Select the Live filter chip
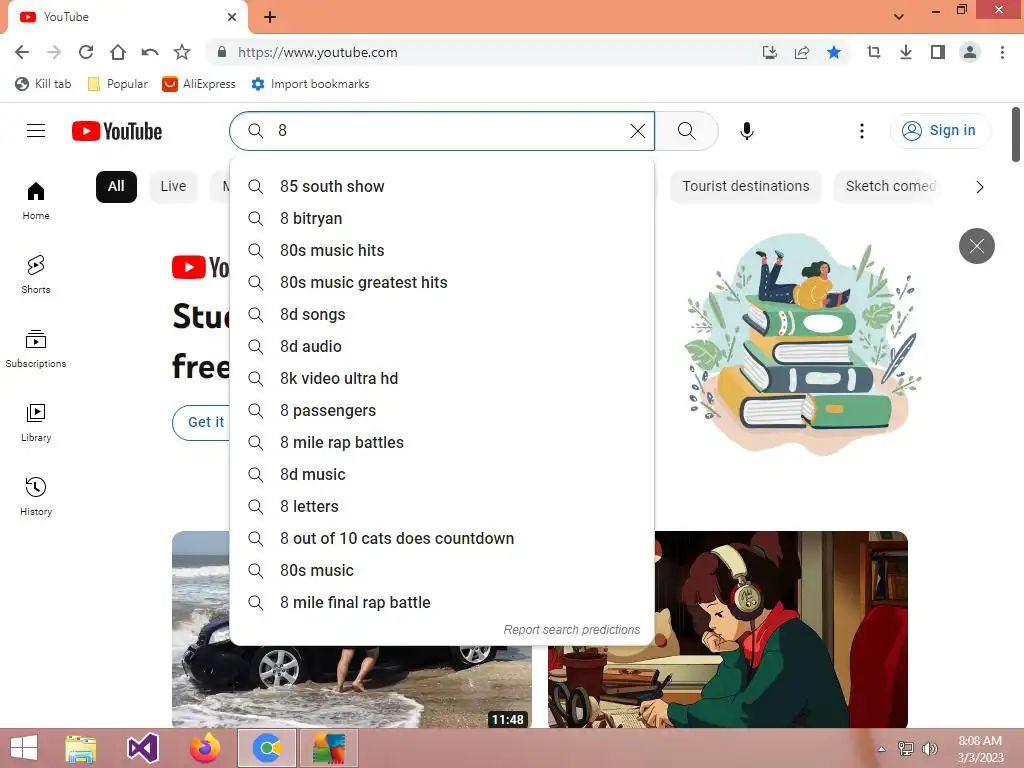Image resolution: width=1024 pixels, height=768 pixels. (173, 187)
